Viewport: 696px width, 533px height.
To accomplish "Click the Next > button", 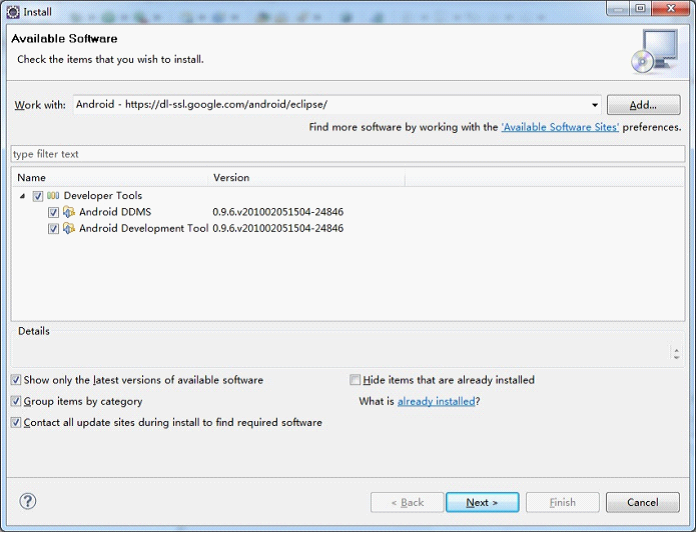I will 482,502.
